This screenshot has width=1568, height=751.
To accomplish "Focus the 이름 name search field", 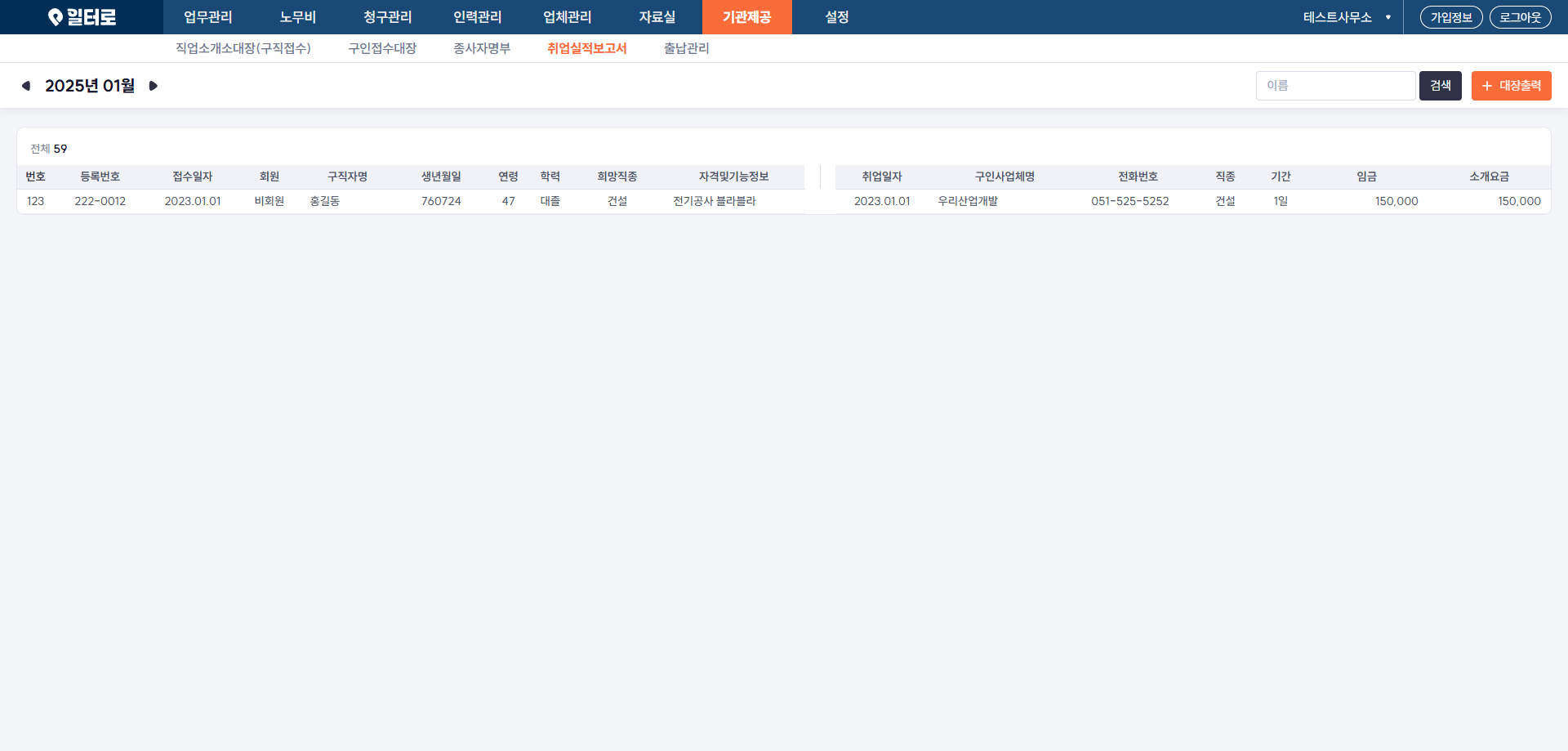I will point(1335,86).
